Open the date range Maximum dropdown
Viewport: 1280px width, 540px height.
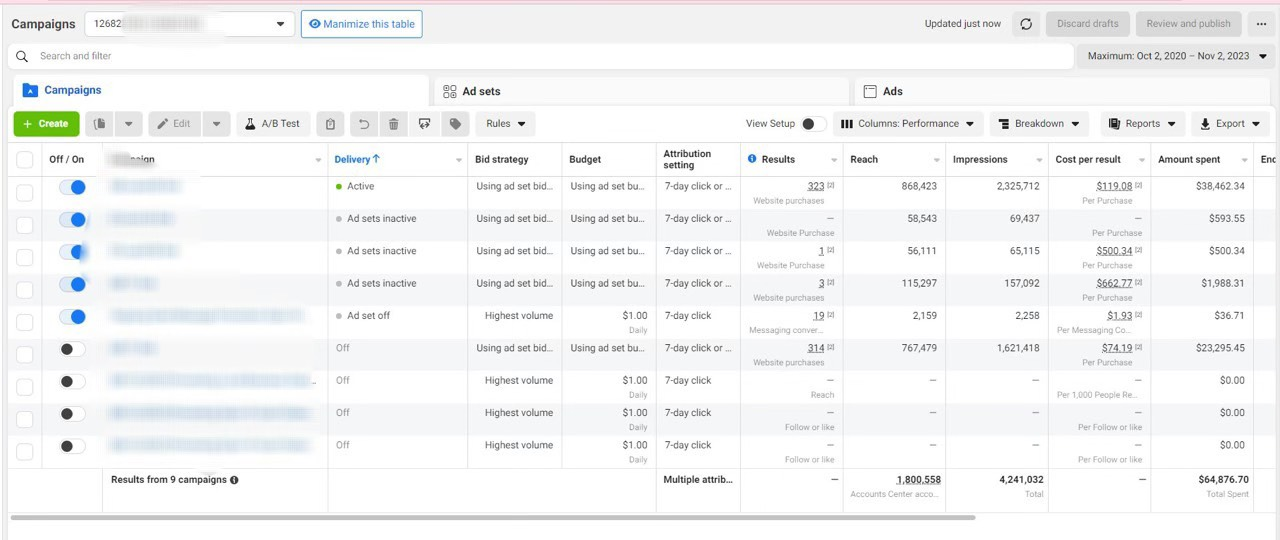click(1177, 56)
